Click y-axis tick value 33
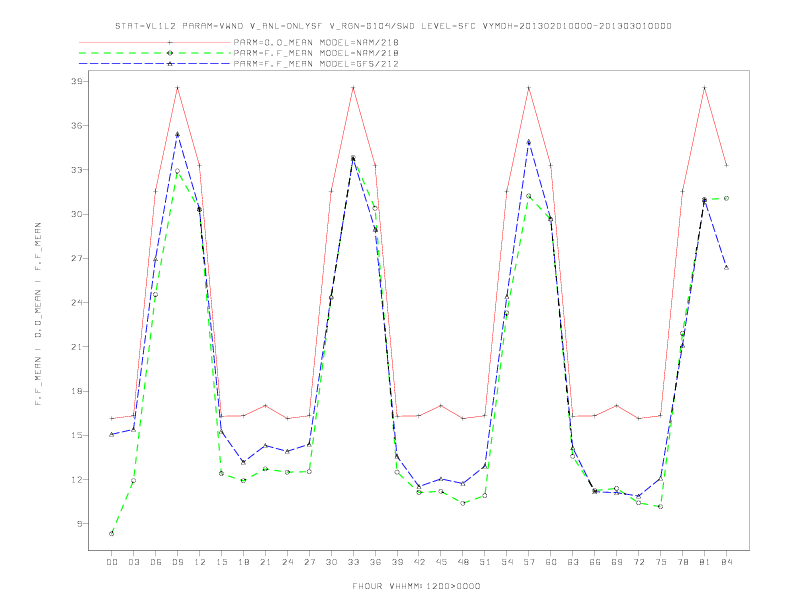 pyautogui.click(x=76, y=170)
